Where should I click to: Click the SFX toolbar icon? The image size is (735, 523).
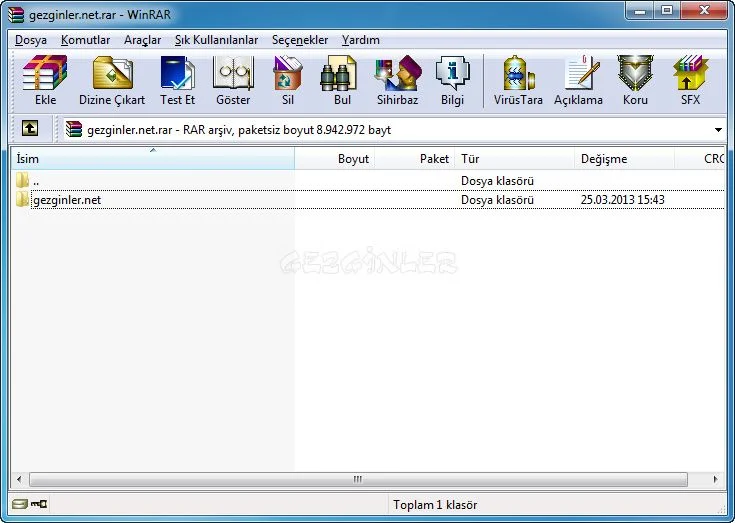691,80
